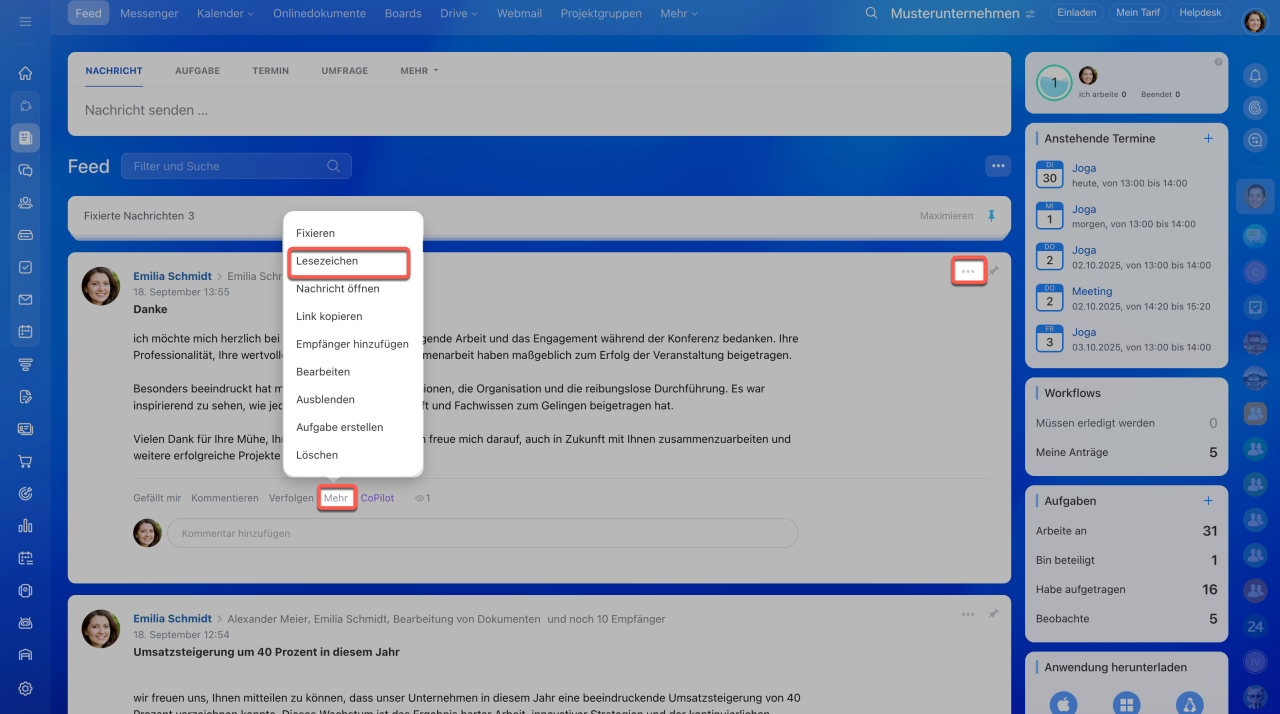Open three-dot menu of Umsatzsteigerung post
Image resolution: width=1280 pixels, height=714 pixels.
(x=968, y=614)
